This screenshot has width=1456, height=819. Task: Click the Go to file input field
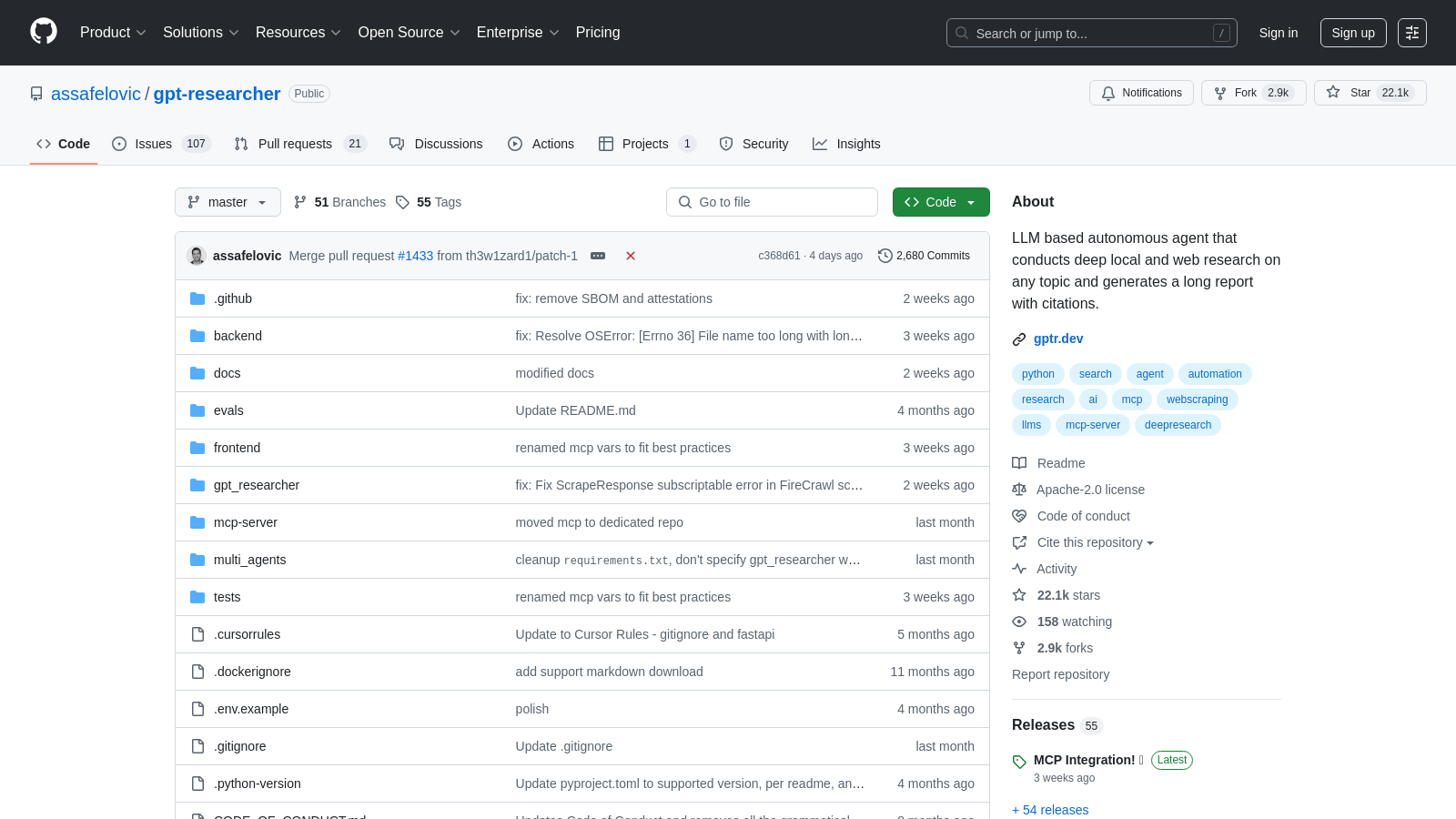click(x=772, y=202)
